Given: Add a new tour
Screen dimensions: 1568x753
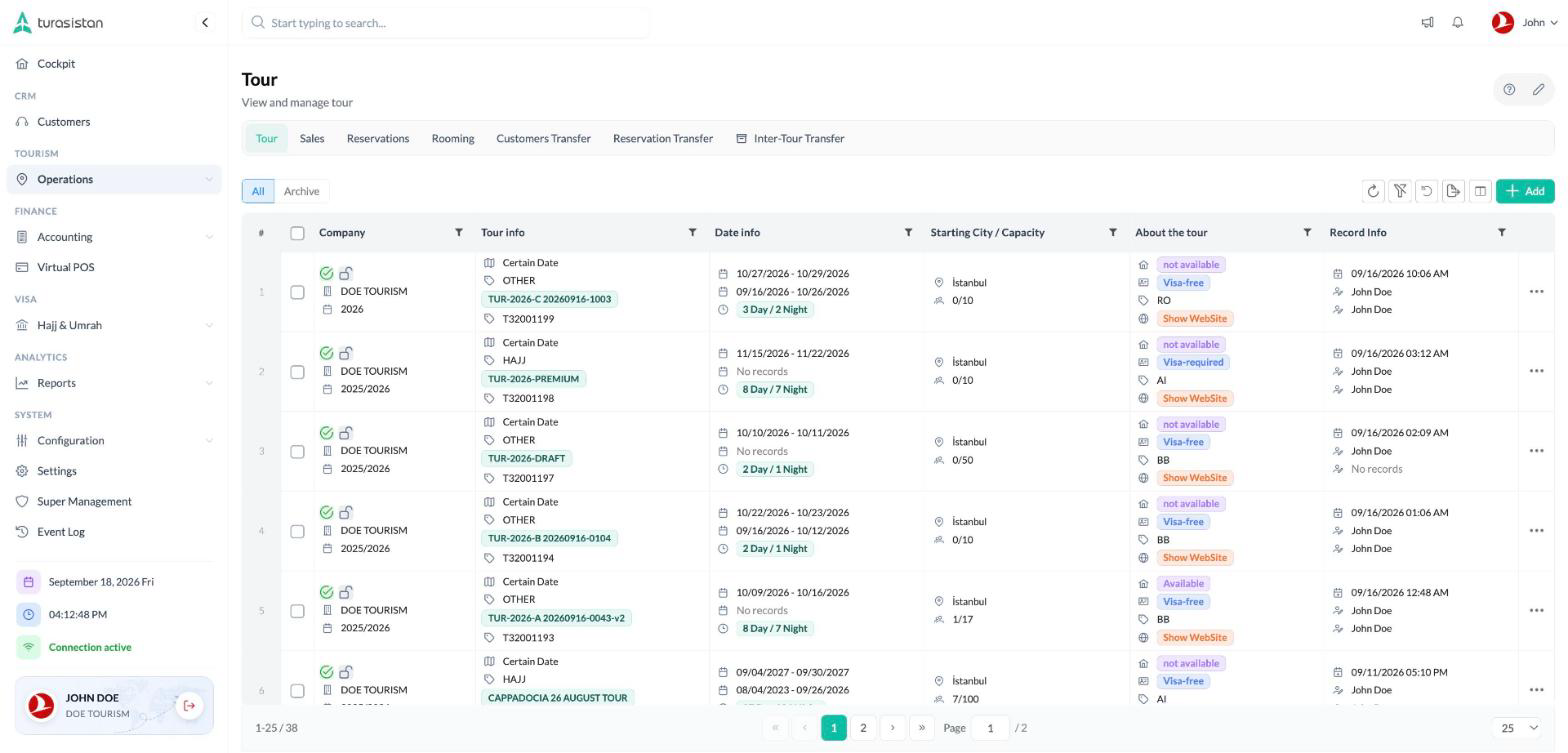Looking at the screenshot, I should click(x=1525, y=191).
